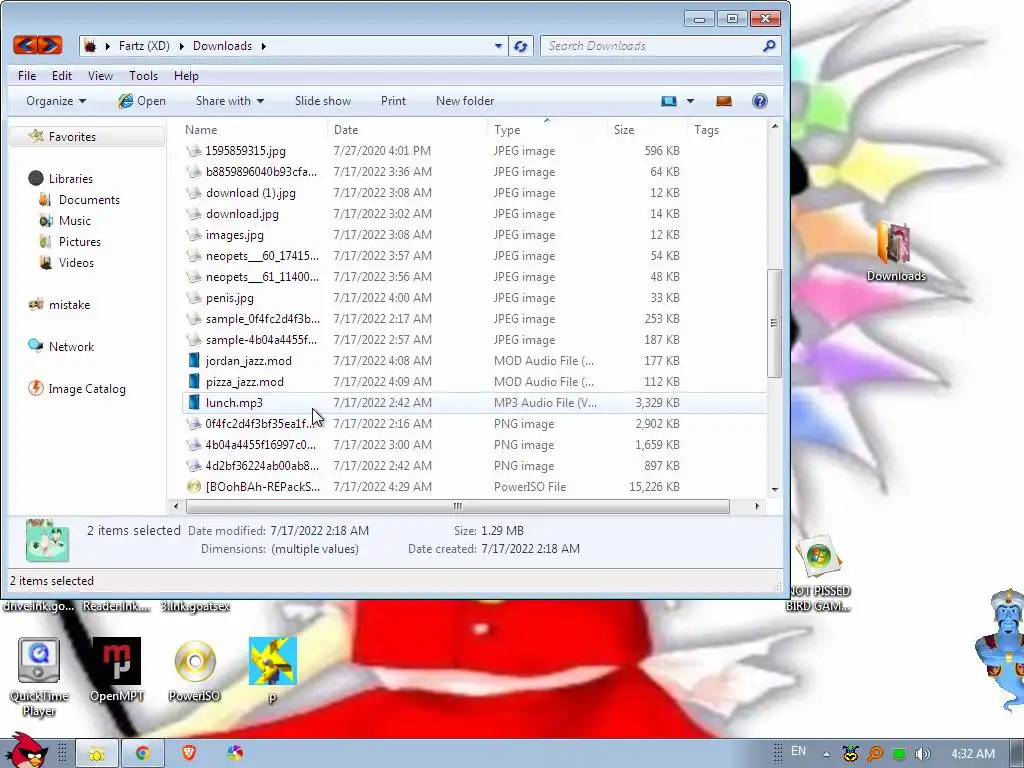This screenshot has height=768, width=1024.
Task: Select OpenMPT desktop icon
Action: 116,661
